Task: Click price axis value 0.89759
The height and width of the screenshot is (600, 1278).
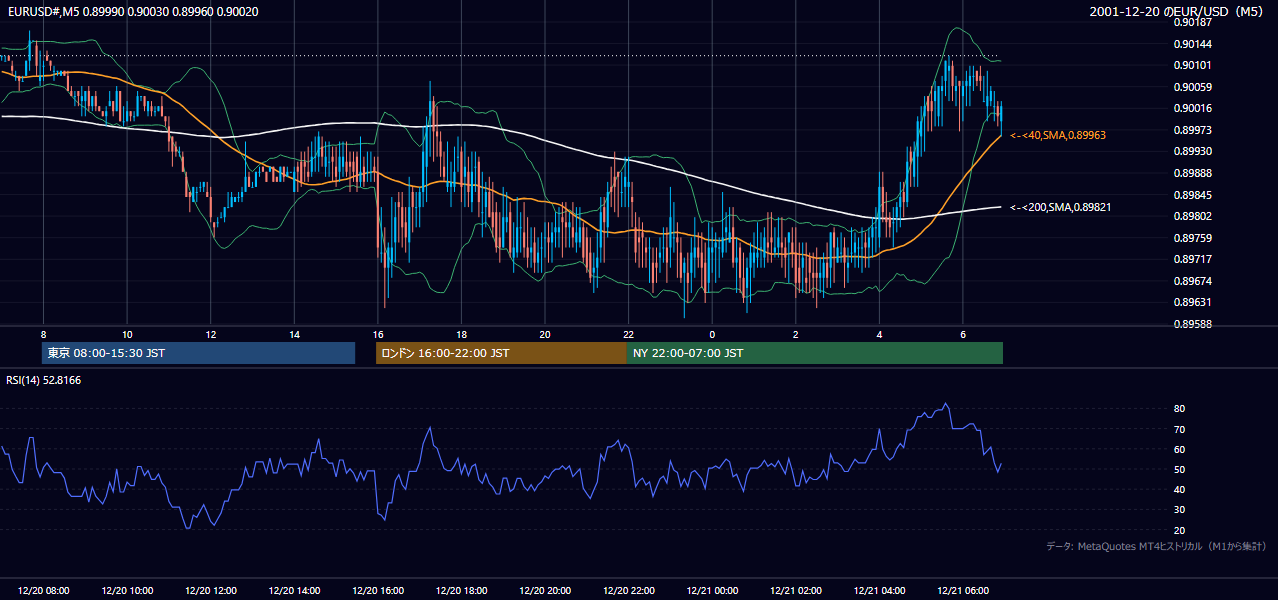Action: tap(1192, 238)
